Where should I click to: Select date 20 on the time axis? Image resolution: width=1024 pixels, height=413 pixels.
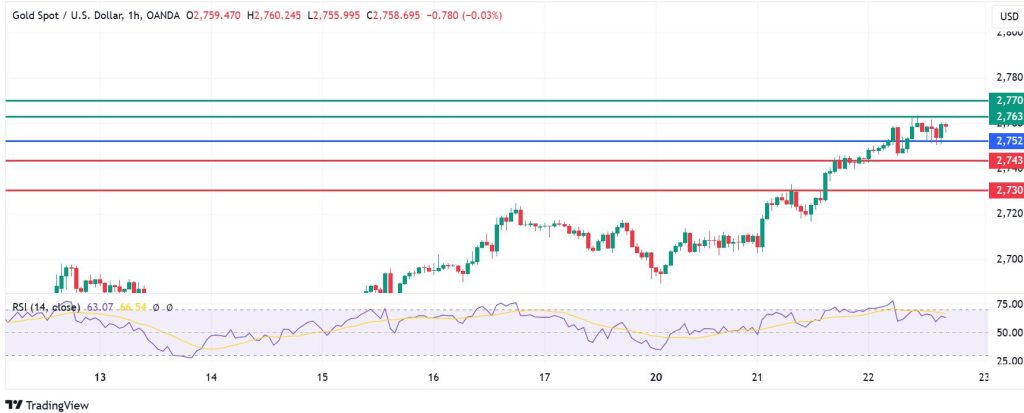coord(656,378)
